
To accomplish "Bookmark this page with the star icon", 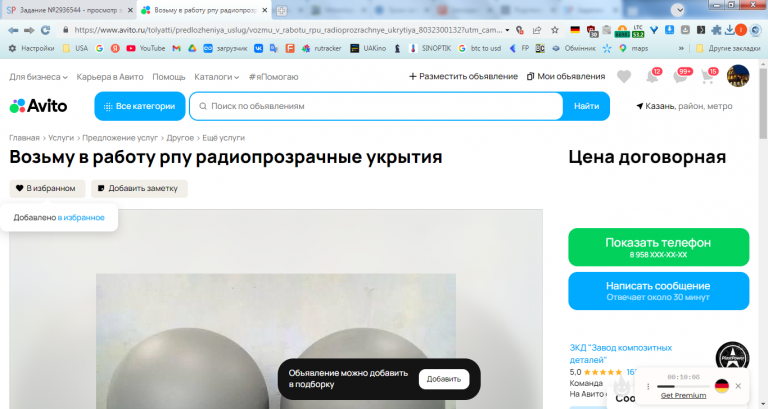I will pos(554,30).
